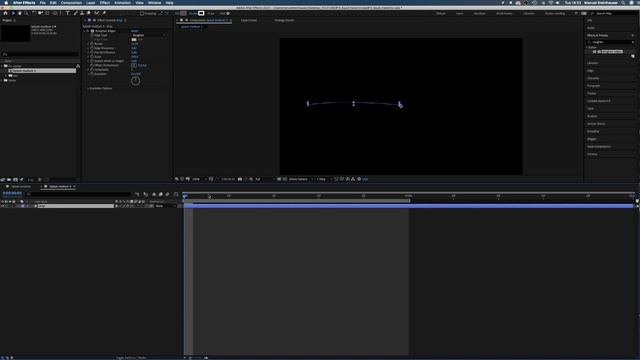Viewport: 640px width, 360px height.
Task: Click the Home icon in toolbar
Action: click(5, 13)
